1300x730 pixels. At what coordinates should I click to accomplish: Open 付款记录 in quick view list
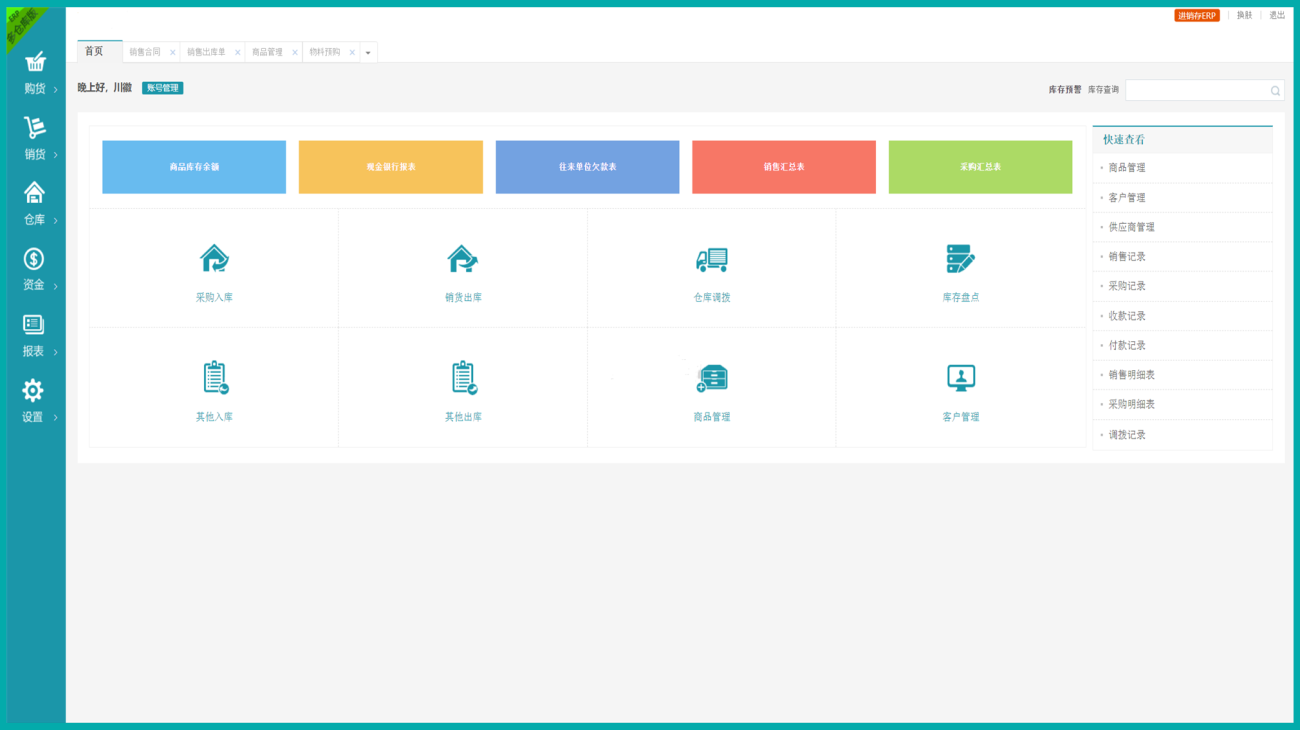click(x=1182, y=345)
